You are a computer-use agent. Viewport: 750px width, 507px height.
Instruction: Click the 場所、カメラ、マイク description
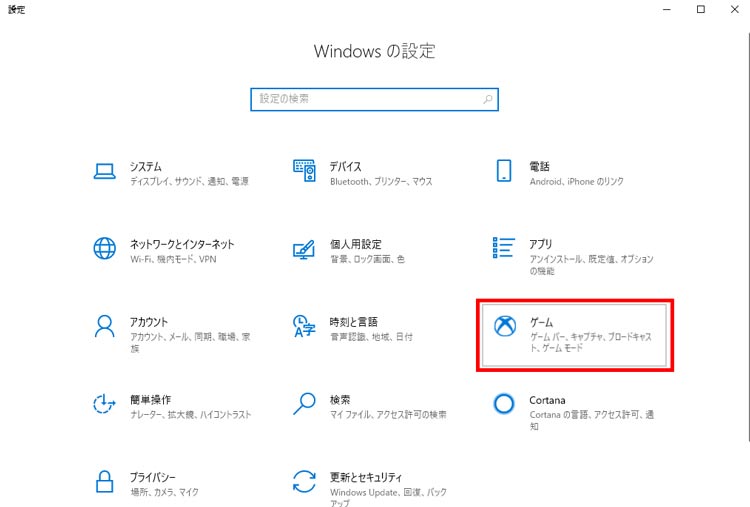(x=164, y=492)
